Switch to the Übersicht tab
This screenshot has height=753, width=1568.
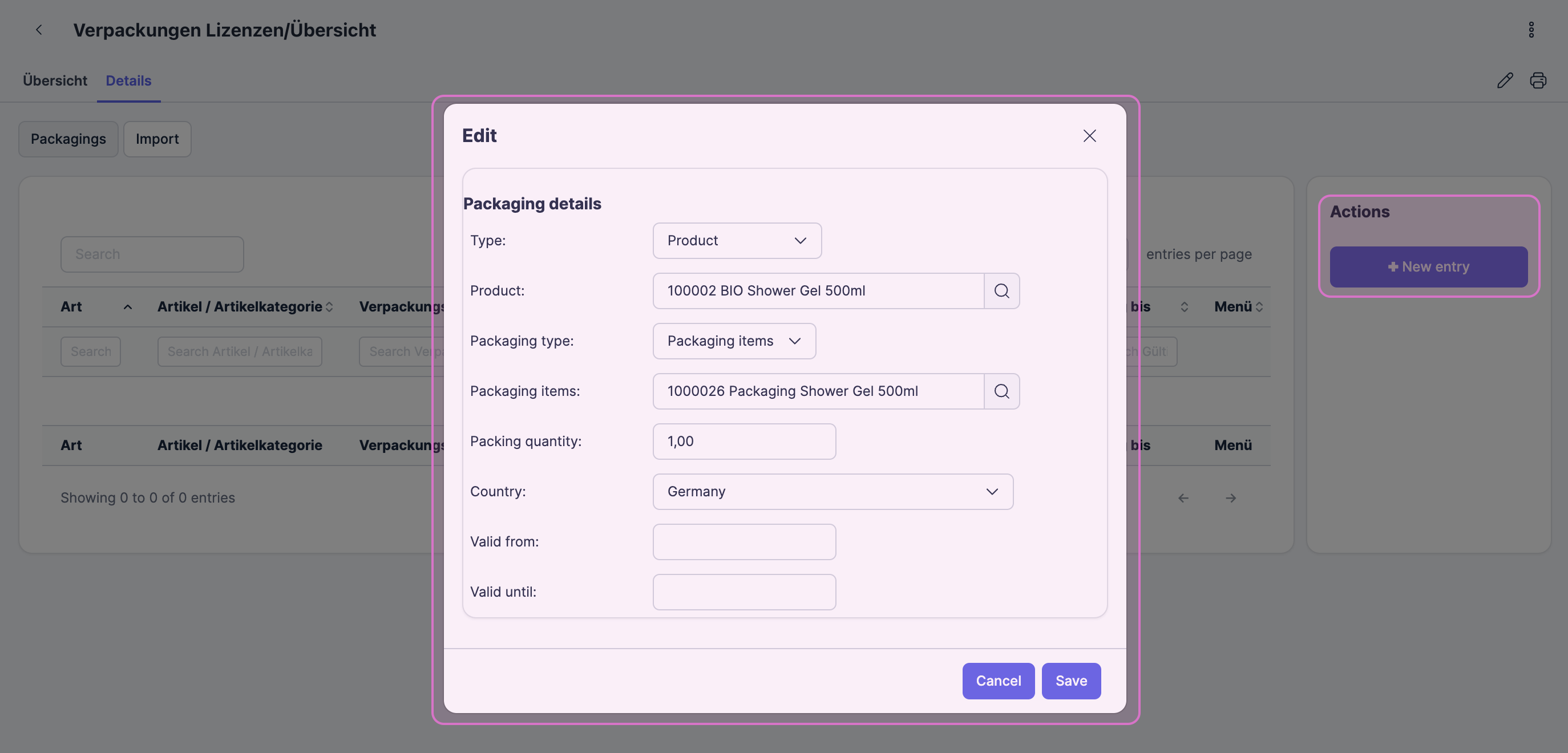point(55,80)
